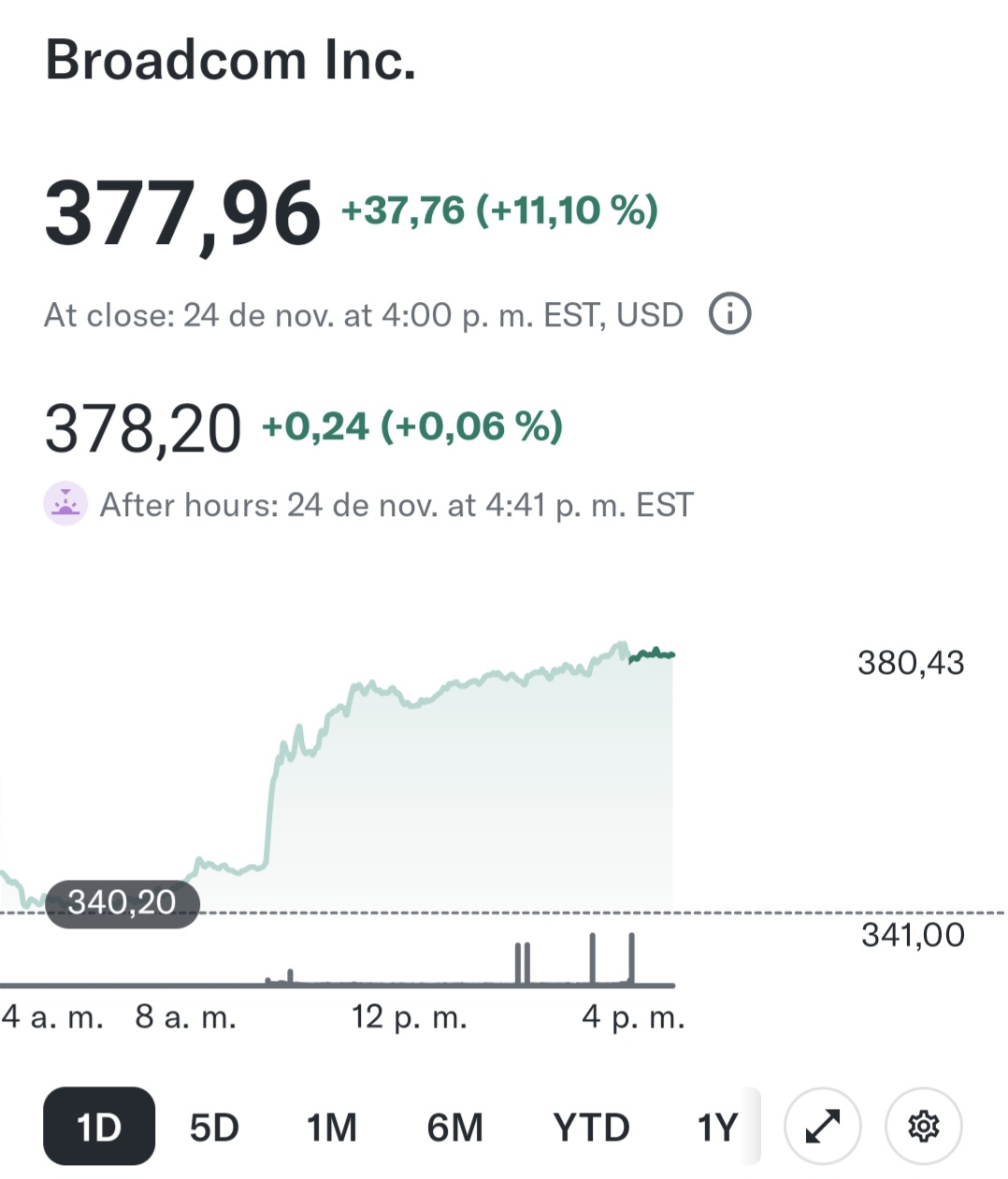Tap the 8 a. m. time marker
The image size is (1008, 1179).
point(185,1016)
